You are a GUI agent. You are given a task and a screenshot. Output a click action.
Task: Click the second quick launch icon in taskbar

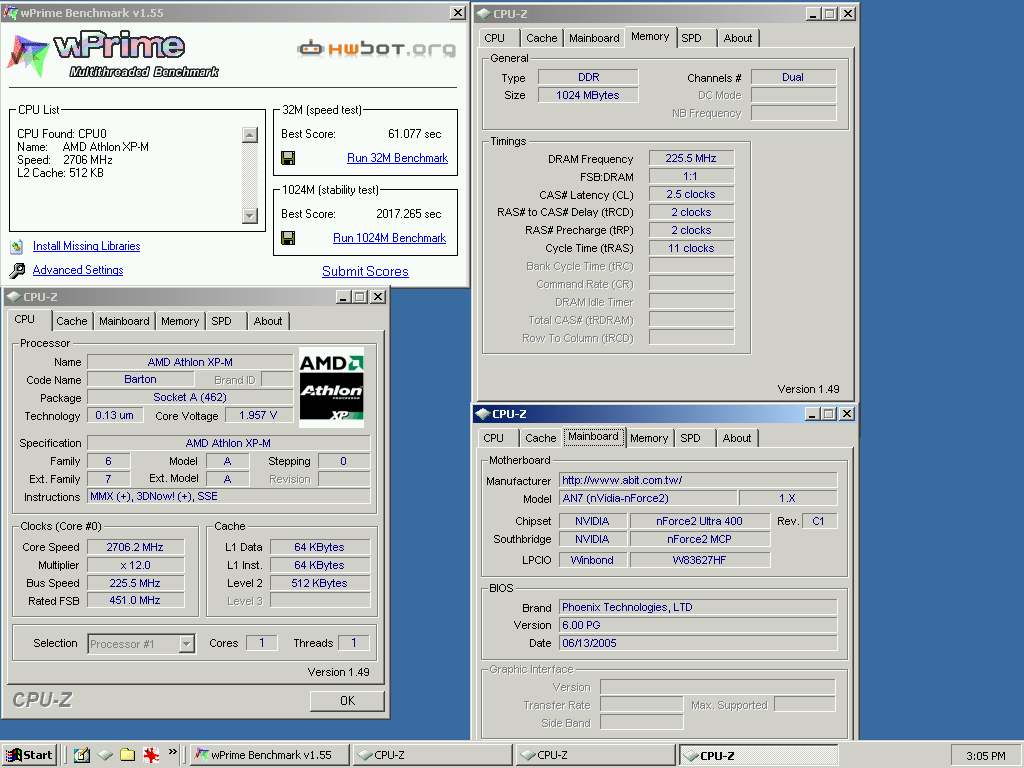(105, 755)
